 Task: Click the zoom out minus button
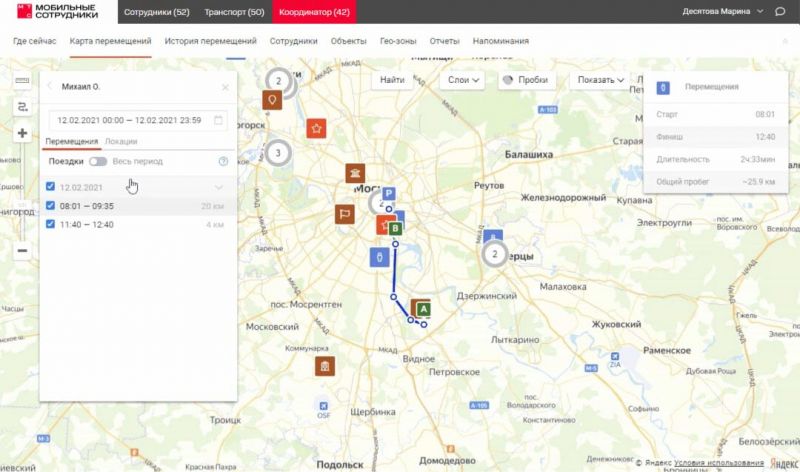pos(22,251)
